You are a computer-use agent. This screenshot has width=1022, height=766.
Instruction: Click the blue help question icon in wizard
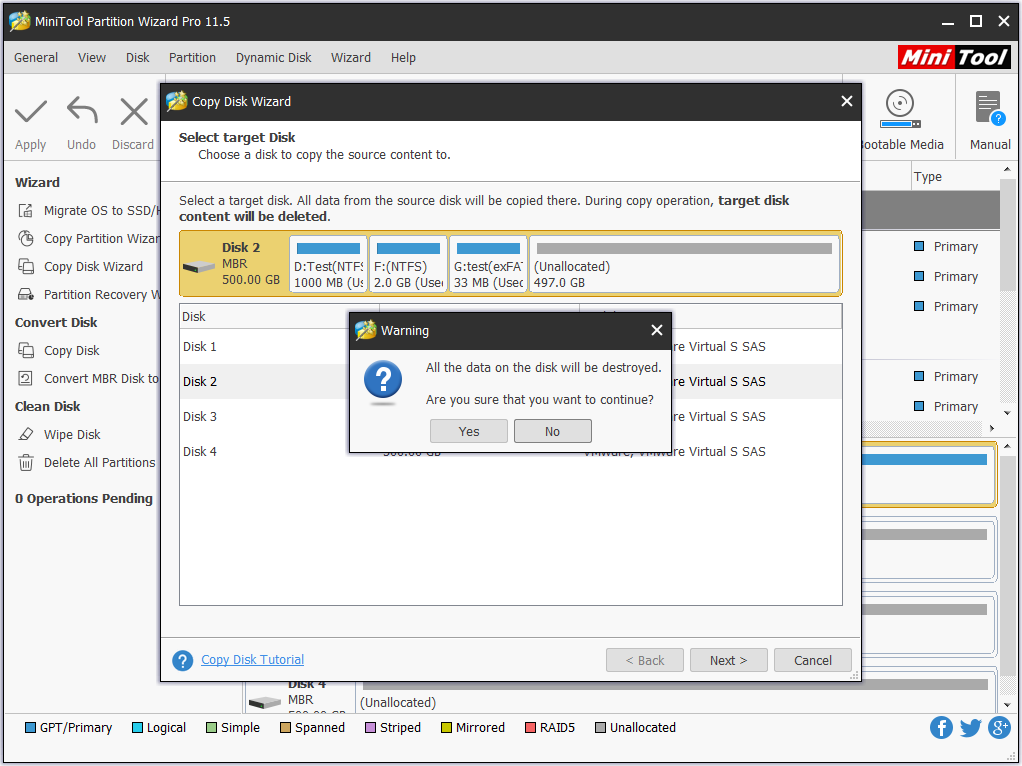[182, 660]
